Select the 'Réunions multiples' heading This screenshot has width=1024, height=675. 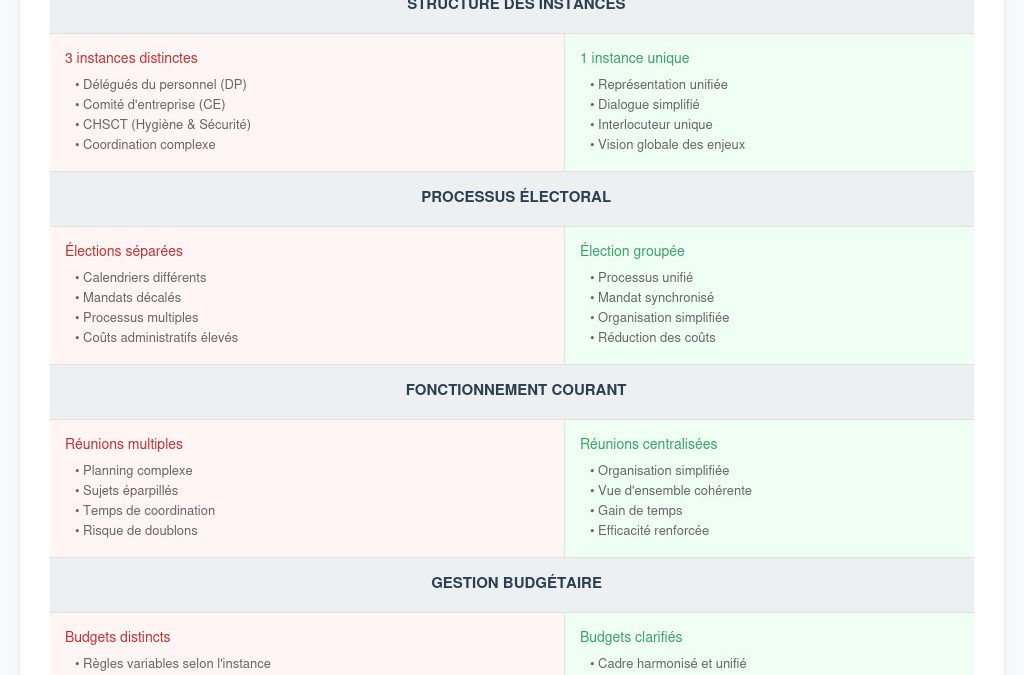pos(124,444)
